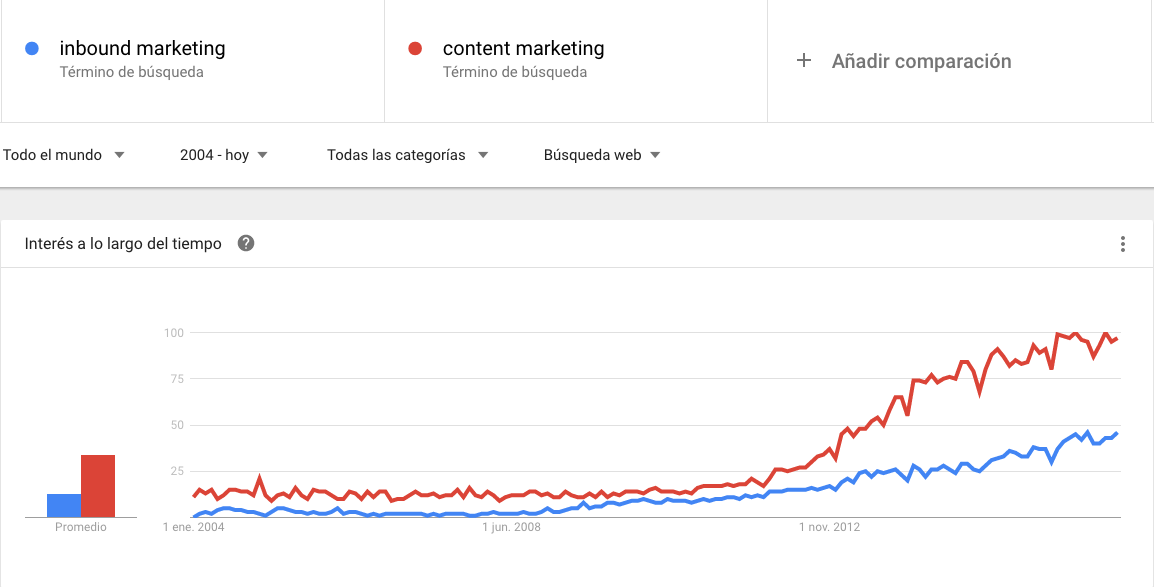This screenshot has height=587, width=1154.
Task: Click the red Promedio average bar
Action: coord(98,486)
